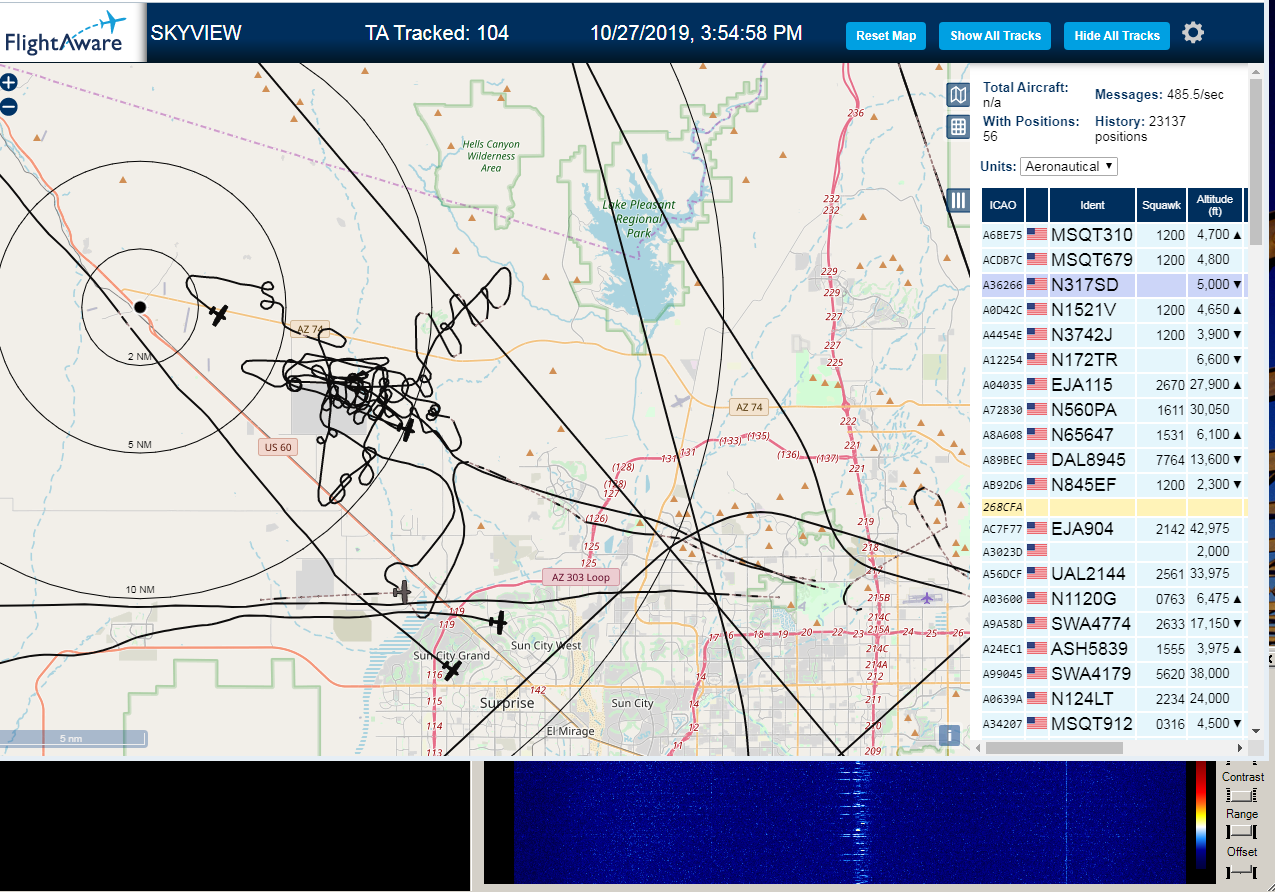Select the MSQT310 aircraft row
Viewport: 1275px width, 893px height.
pyautogui.click(x=1113, y=235)
